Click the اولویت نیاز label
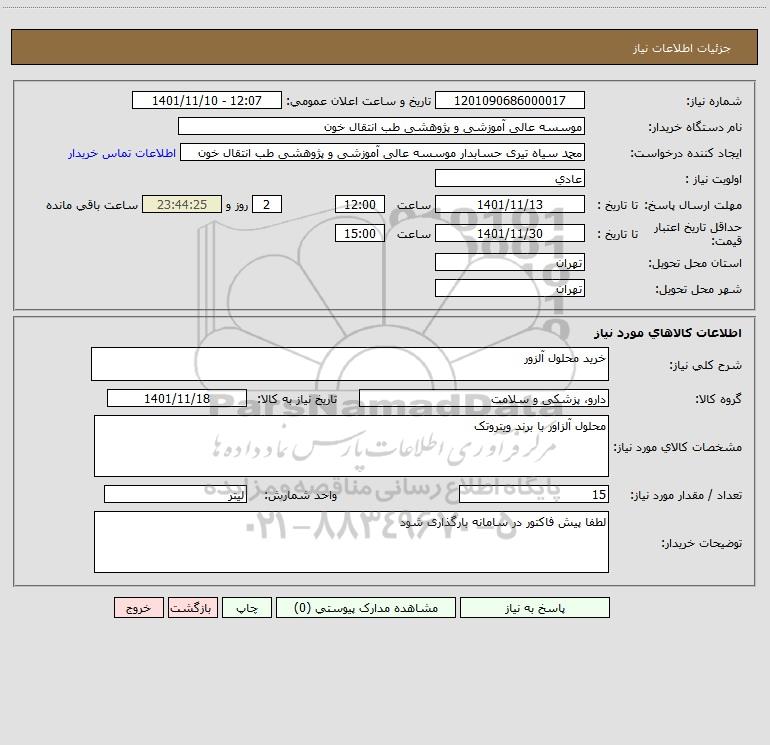Image resolution: width=770 pixels, height=745 pixels. click(x=714, y=179)
